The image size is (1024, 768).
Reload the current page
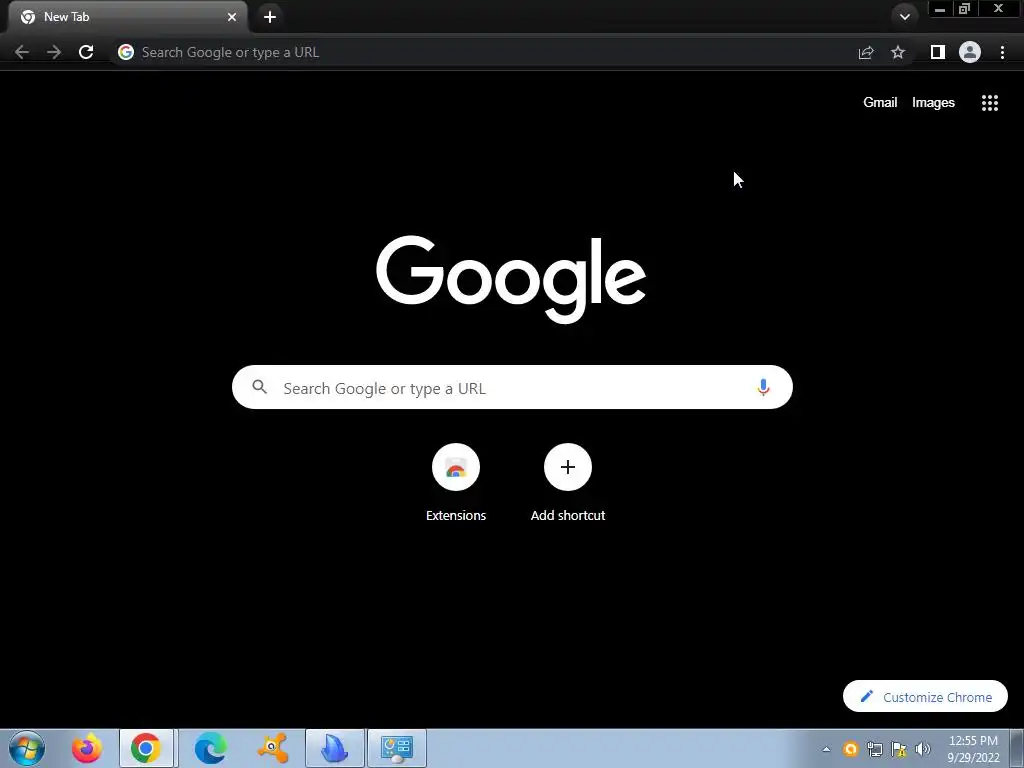point(86,52)
